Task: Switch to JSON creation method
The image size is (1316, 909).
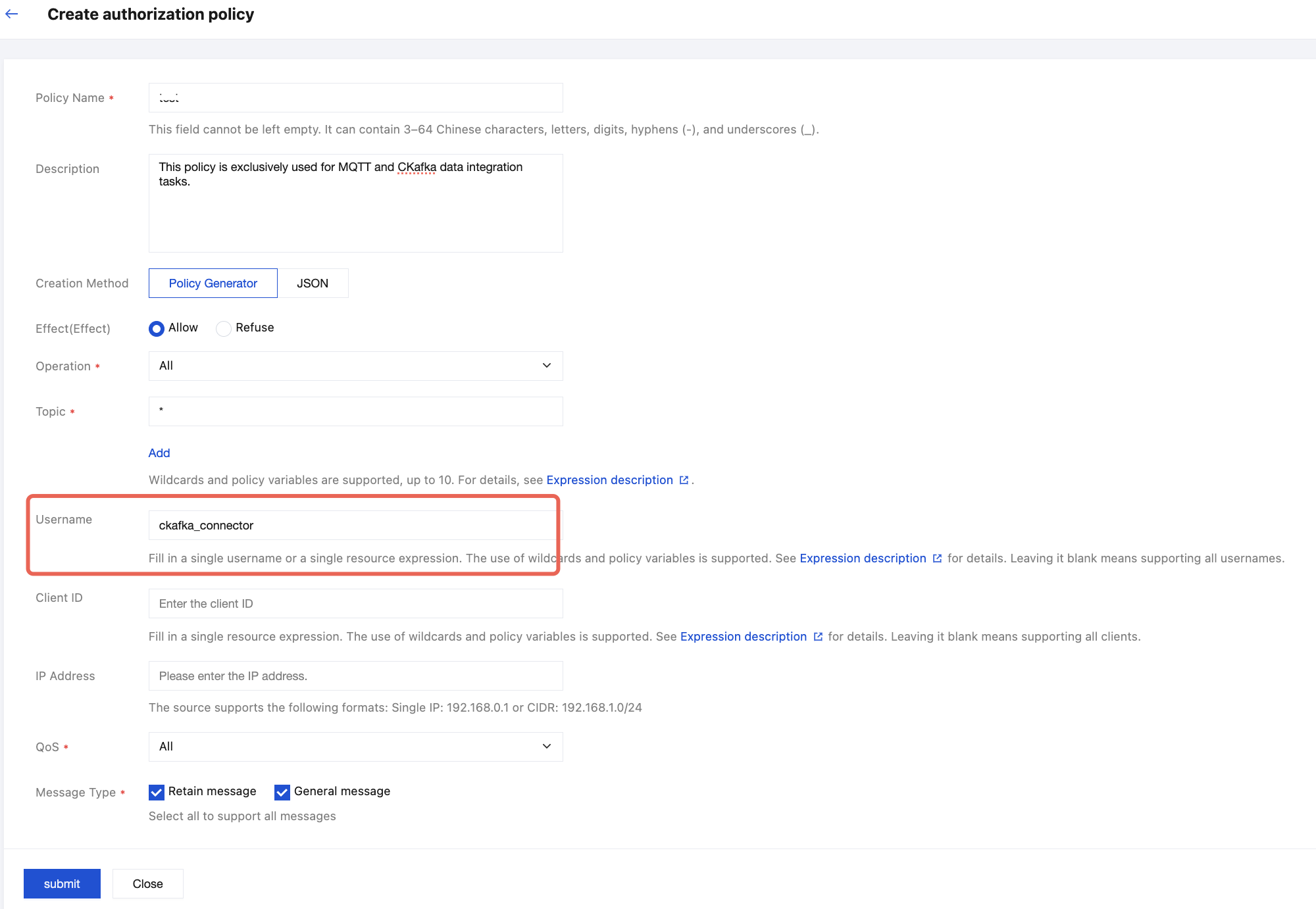Action: pos(313,283)
